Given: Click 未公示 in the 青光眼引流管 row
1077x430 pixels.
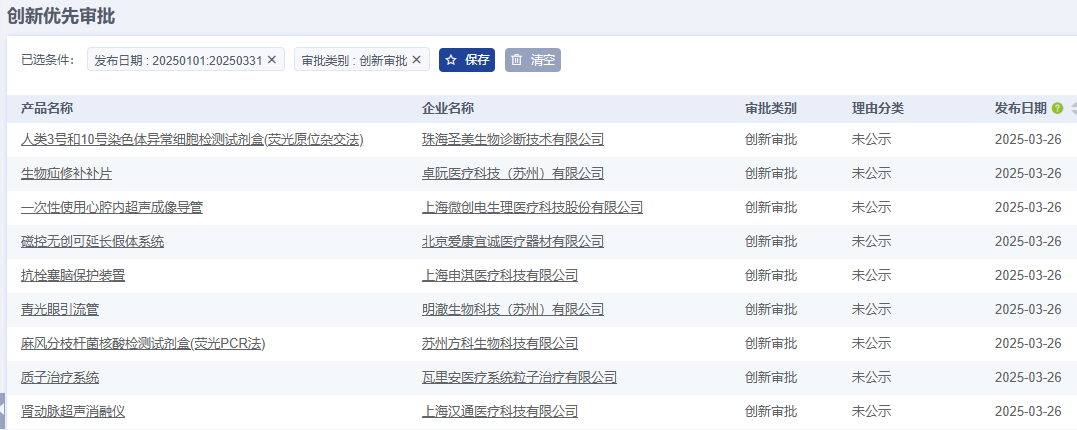Looking at the screenshot, I should [x=871, y=310].
